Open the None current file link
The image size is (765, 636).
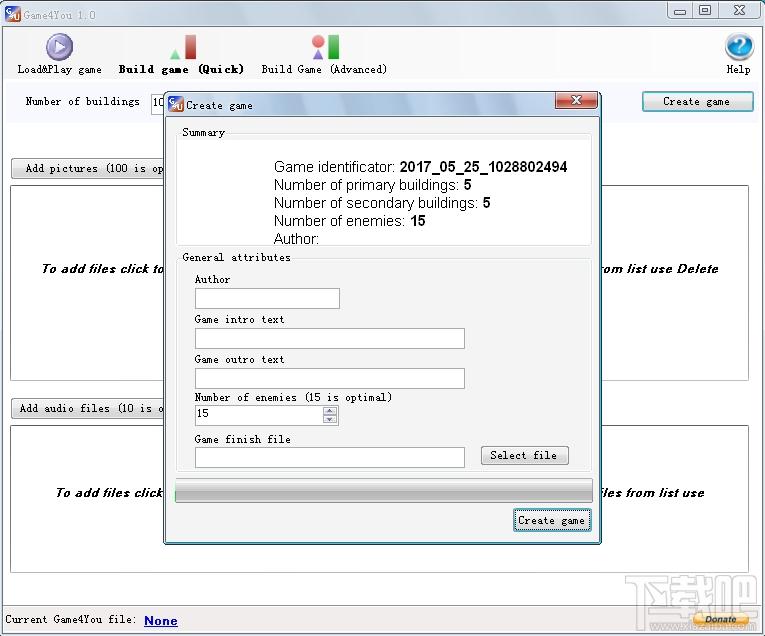pyautogui.click(x=161, y=620)
